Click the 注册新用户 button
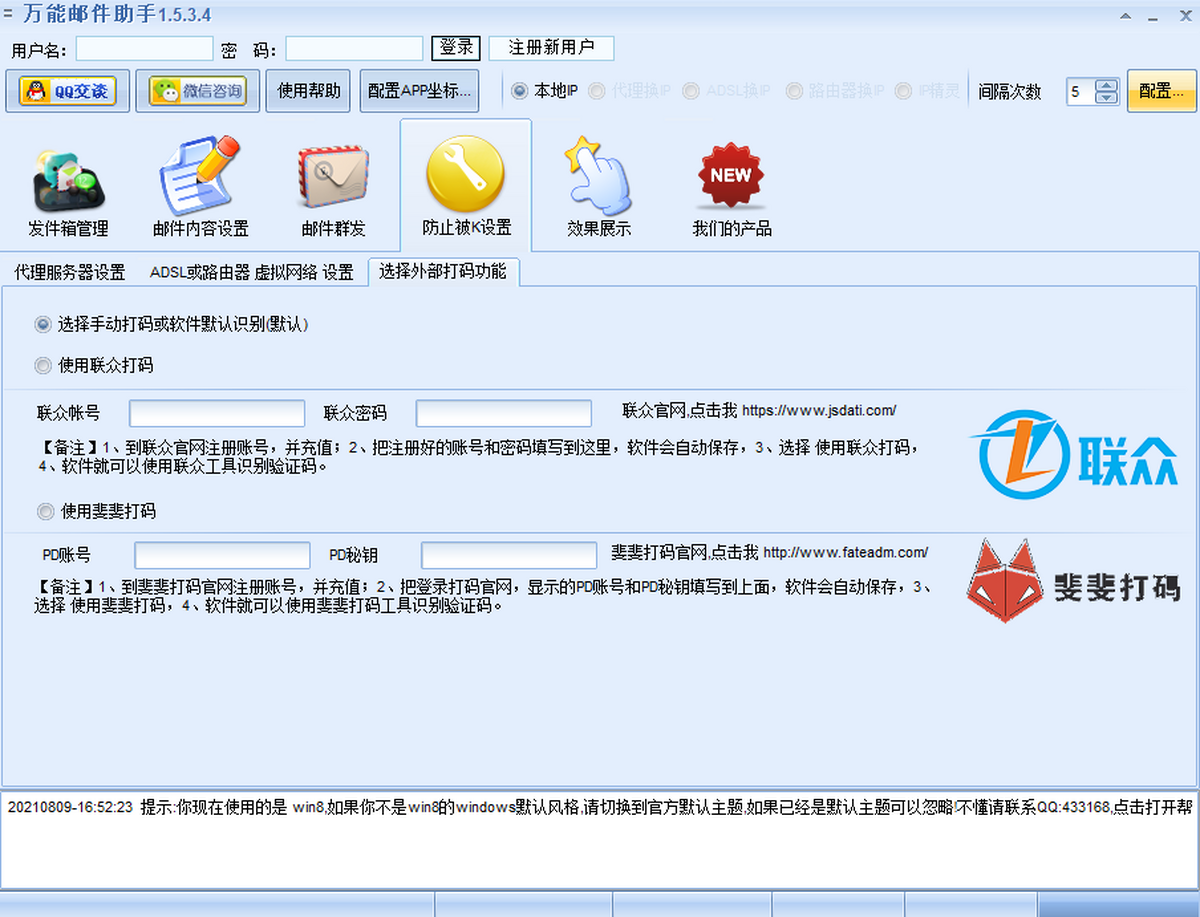Screen dimensions: 1200x917 pyautogui.click(x=551, y=48)
